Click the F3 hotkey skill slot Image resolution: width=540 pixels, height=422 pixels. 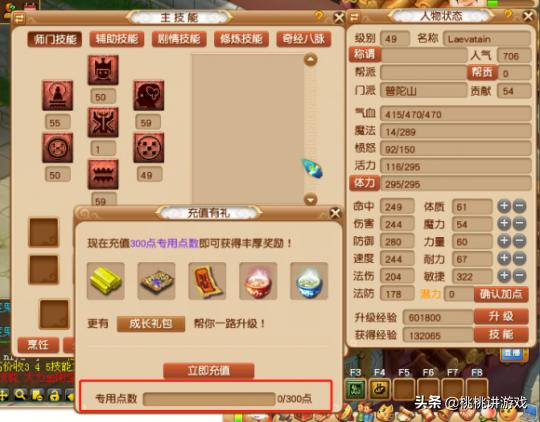tap(355, 389)
